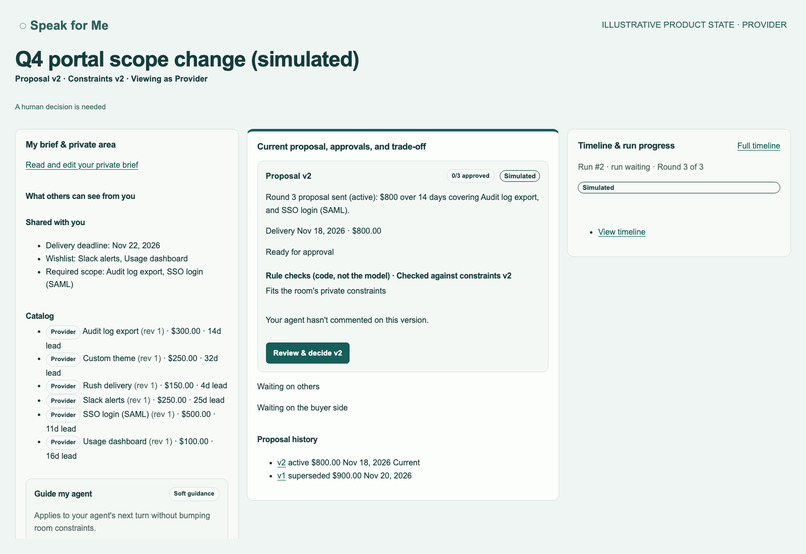Click 'superseded $900.00 Nov 20, 2026' entry
Screen dimensions: 806x554
coord(350,476)
